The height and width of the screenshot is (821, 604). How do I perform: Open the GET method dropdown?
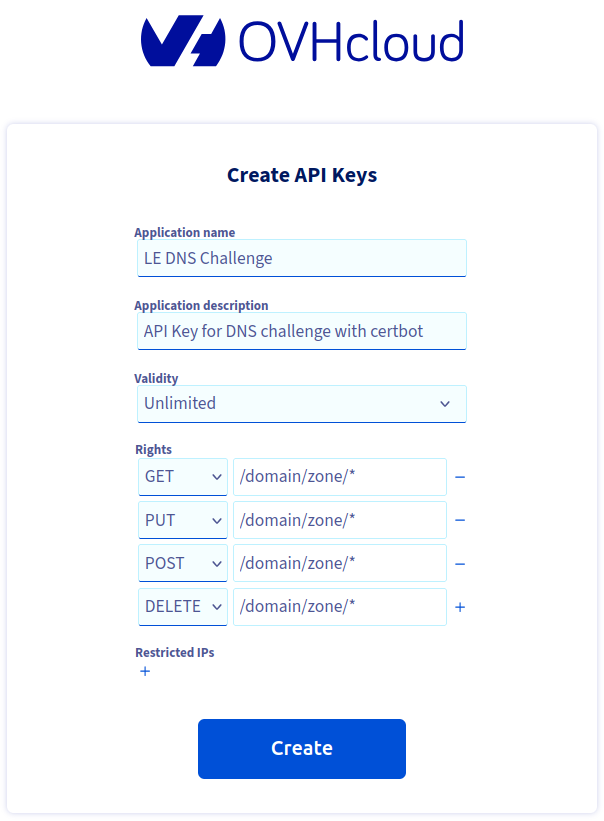(x=183, y=477)
